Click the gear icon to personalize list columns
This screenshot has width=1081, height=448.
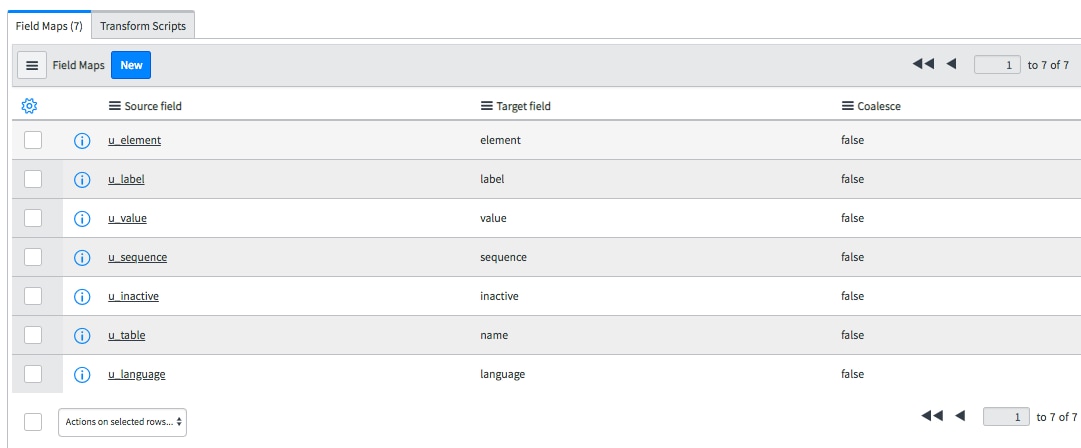point(29,106)
